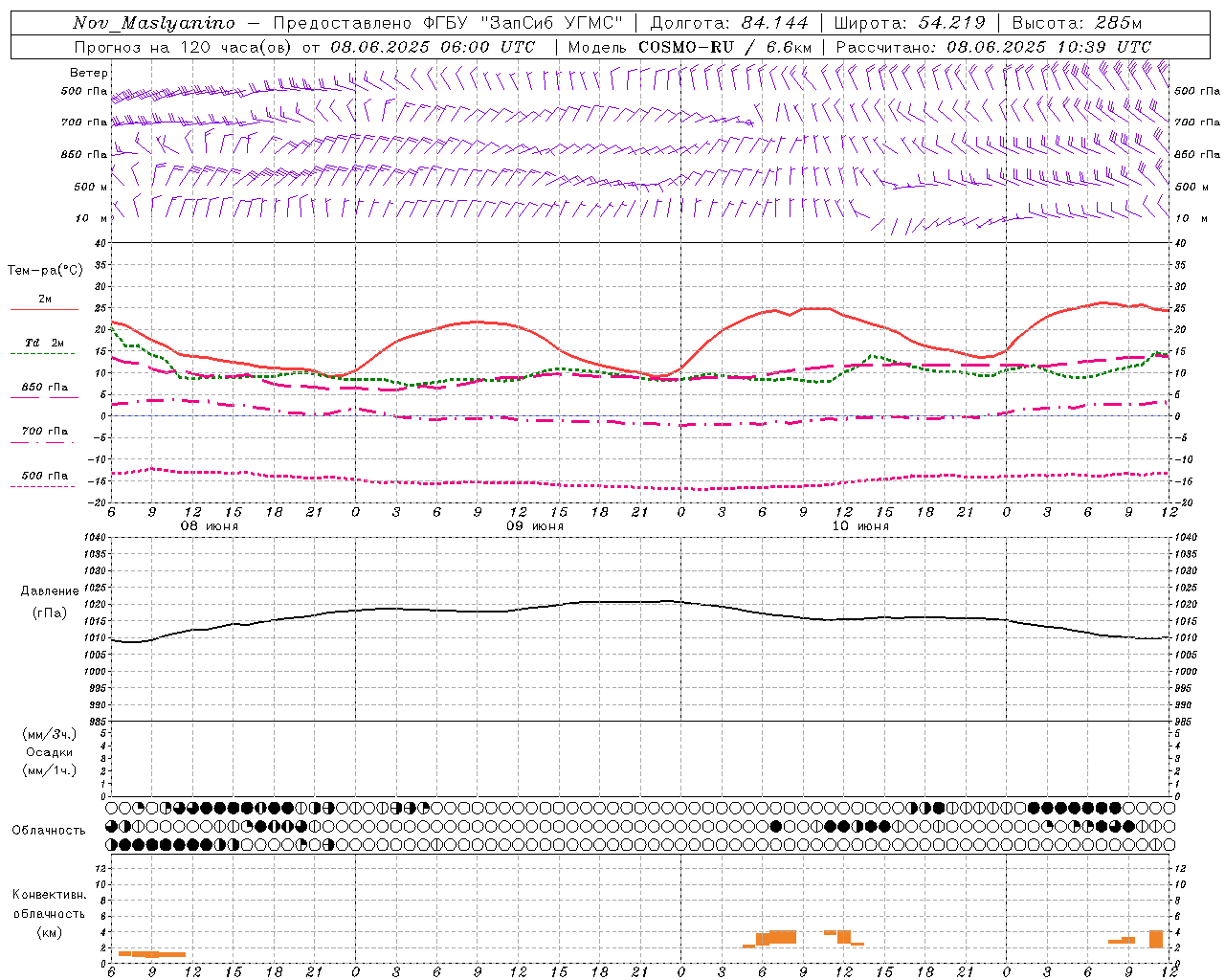The width and height of the screenshot is (1225, 980).
Task: Click the 10 июня date label
Action: pyautogui.click(x=860, y=526)
